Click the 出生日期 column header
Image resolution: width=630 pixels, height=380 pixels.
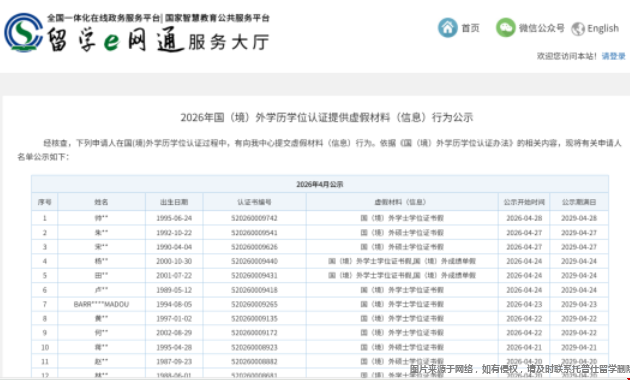coord(174,202)
